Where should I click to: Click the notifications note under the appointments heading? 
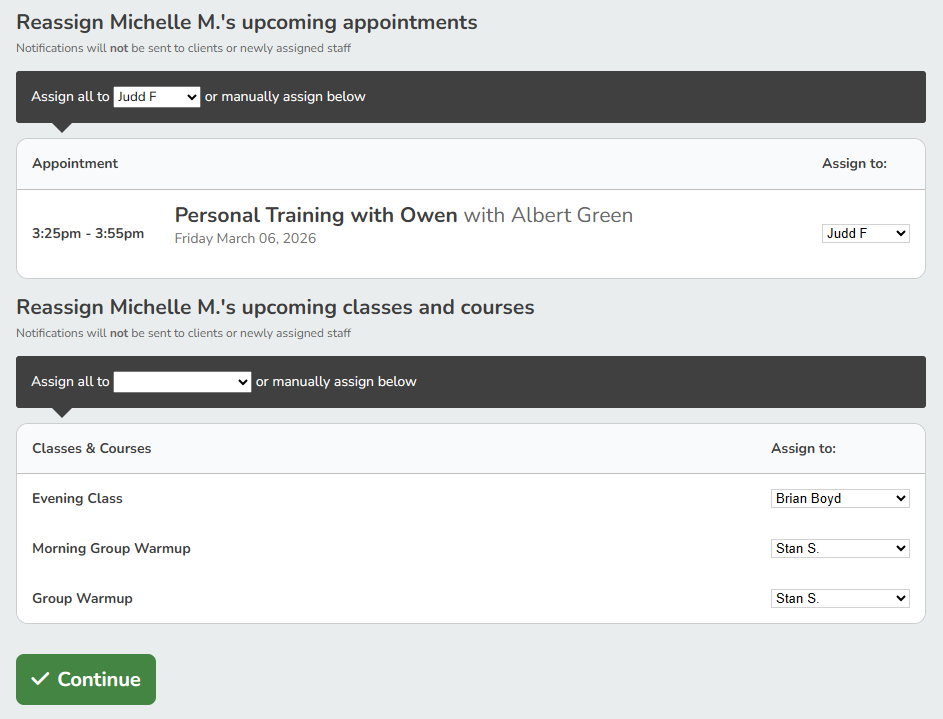183,48
